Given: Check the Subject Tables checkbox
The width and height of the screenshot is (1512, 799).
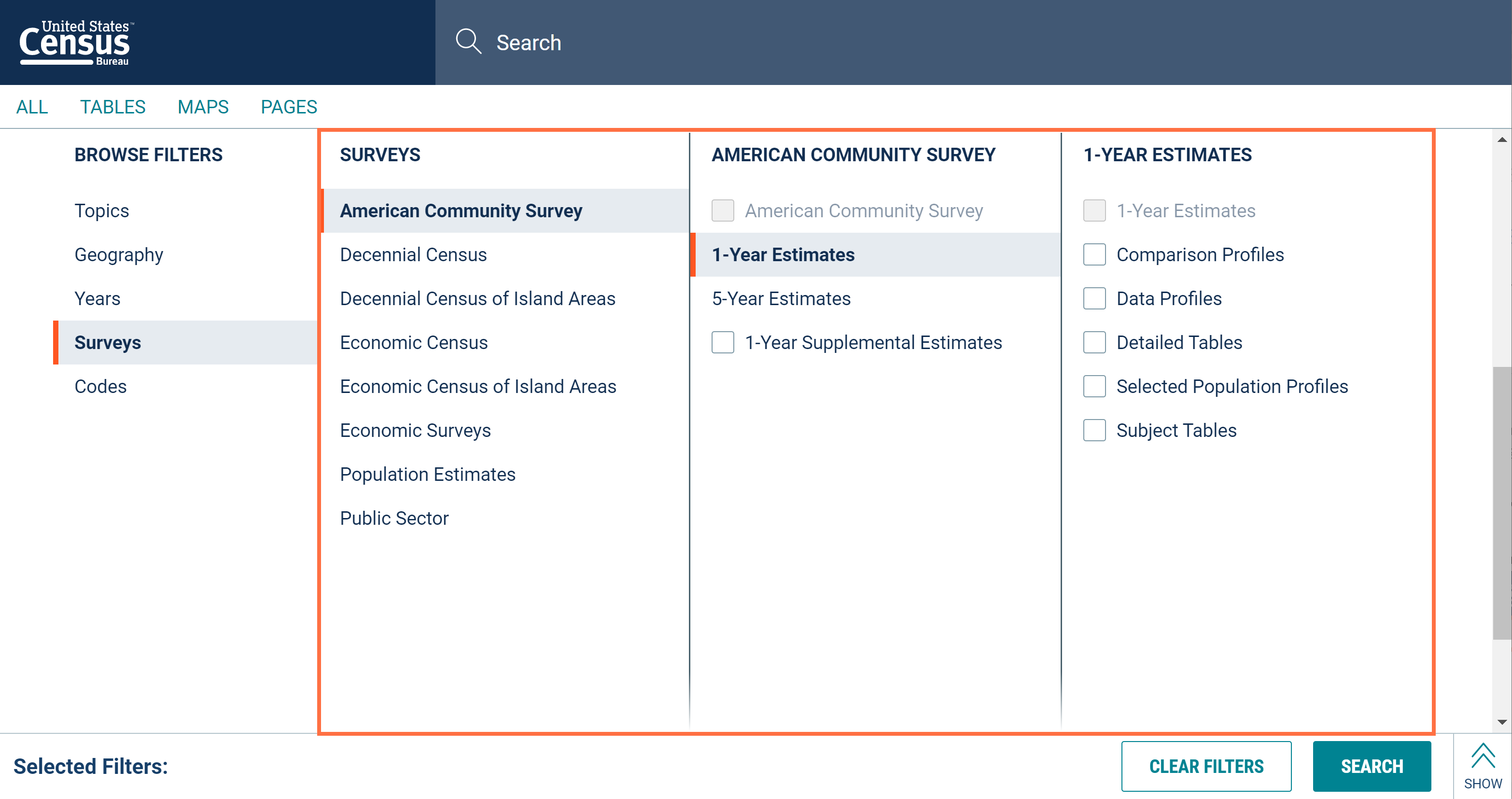Looking at the screenshot, I should (x=1094, y=431).
